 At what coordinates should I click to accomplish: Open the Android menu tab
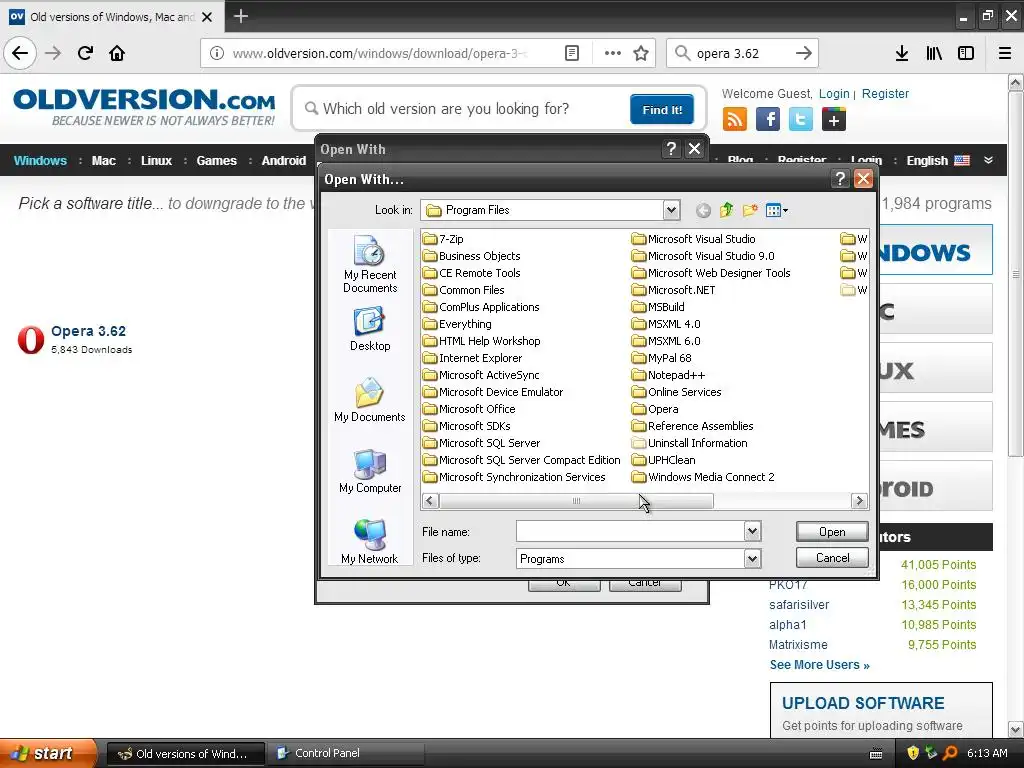point(283,161)
